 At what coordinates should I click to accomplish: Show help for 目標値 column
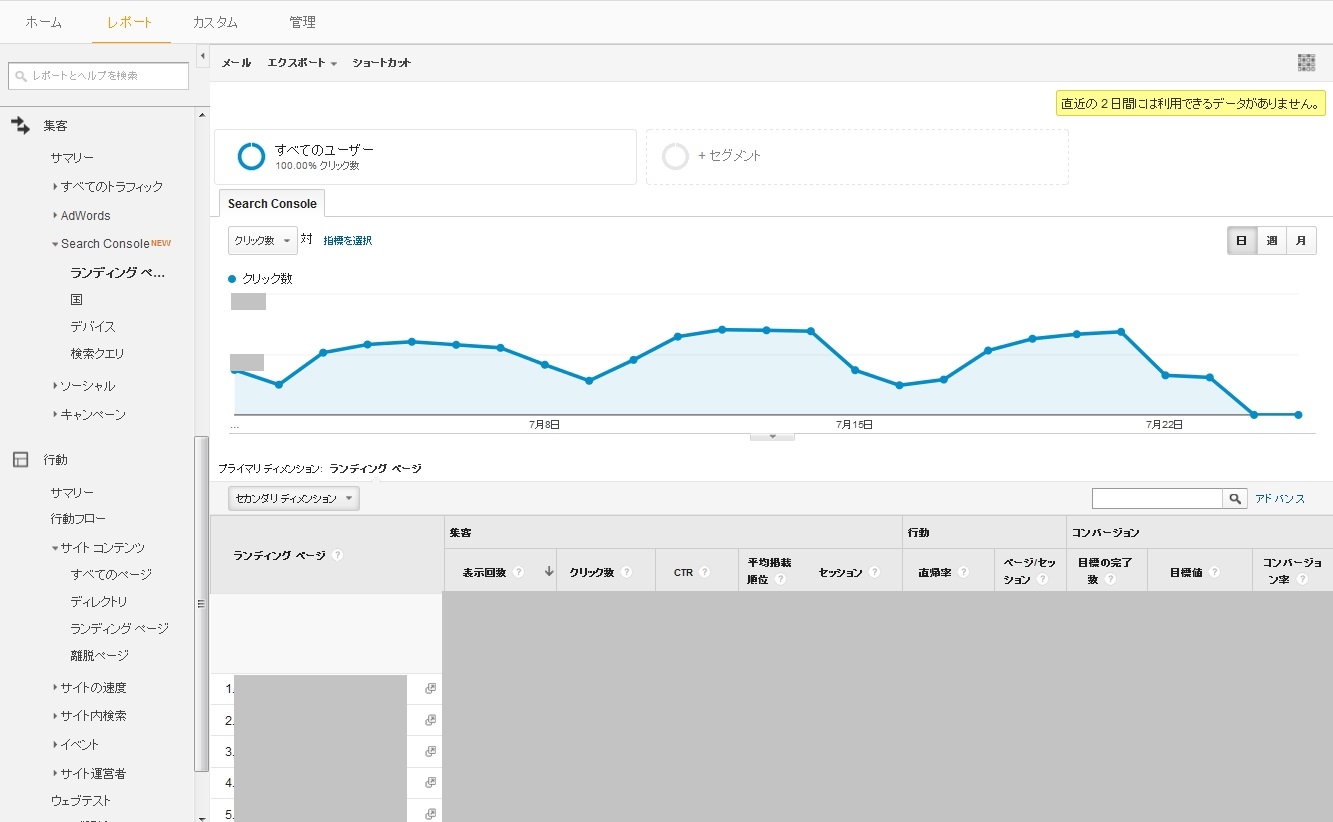click(1214, 572)
